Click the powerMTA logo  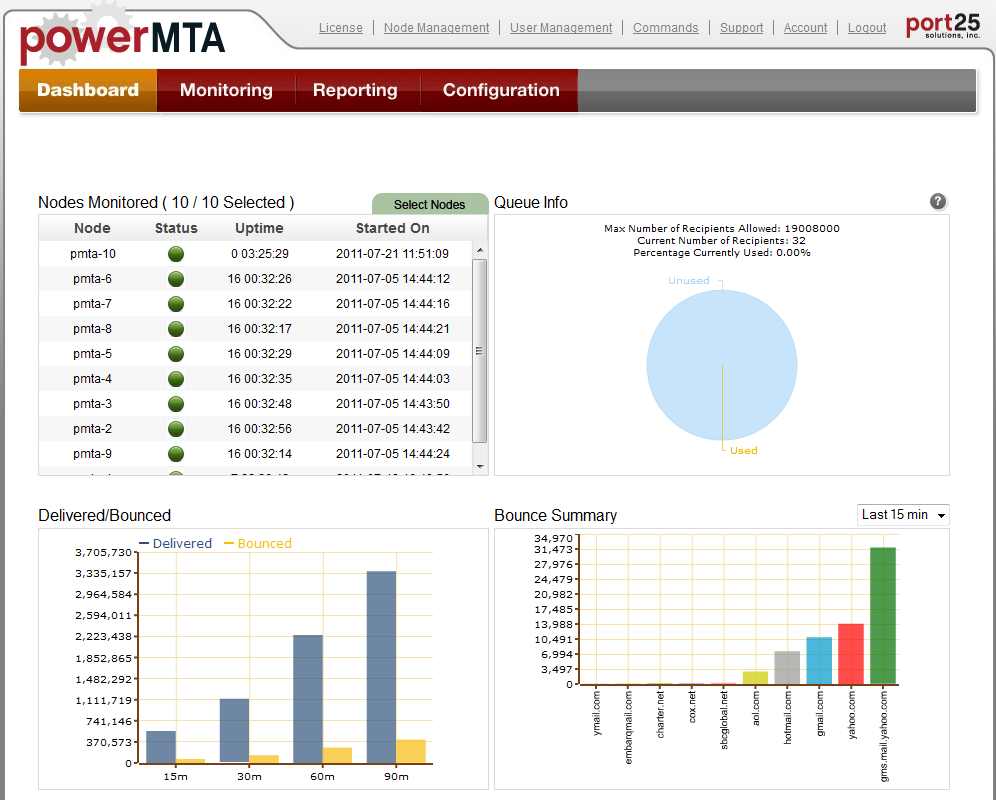coord(122,37)
